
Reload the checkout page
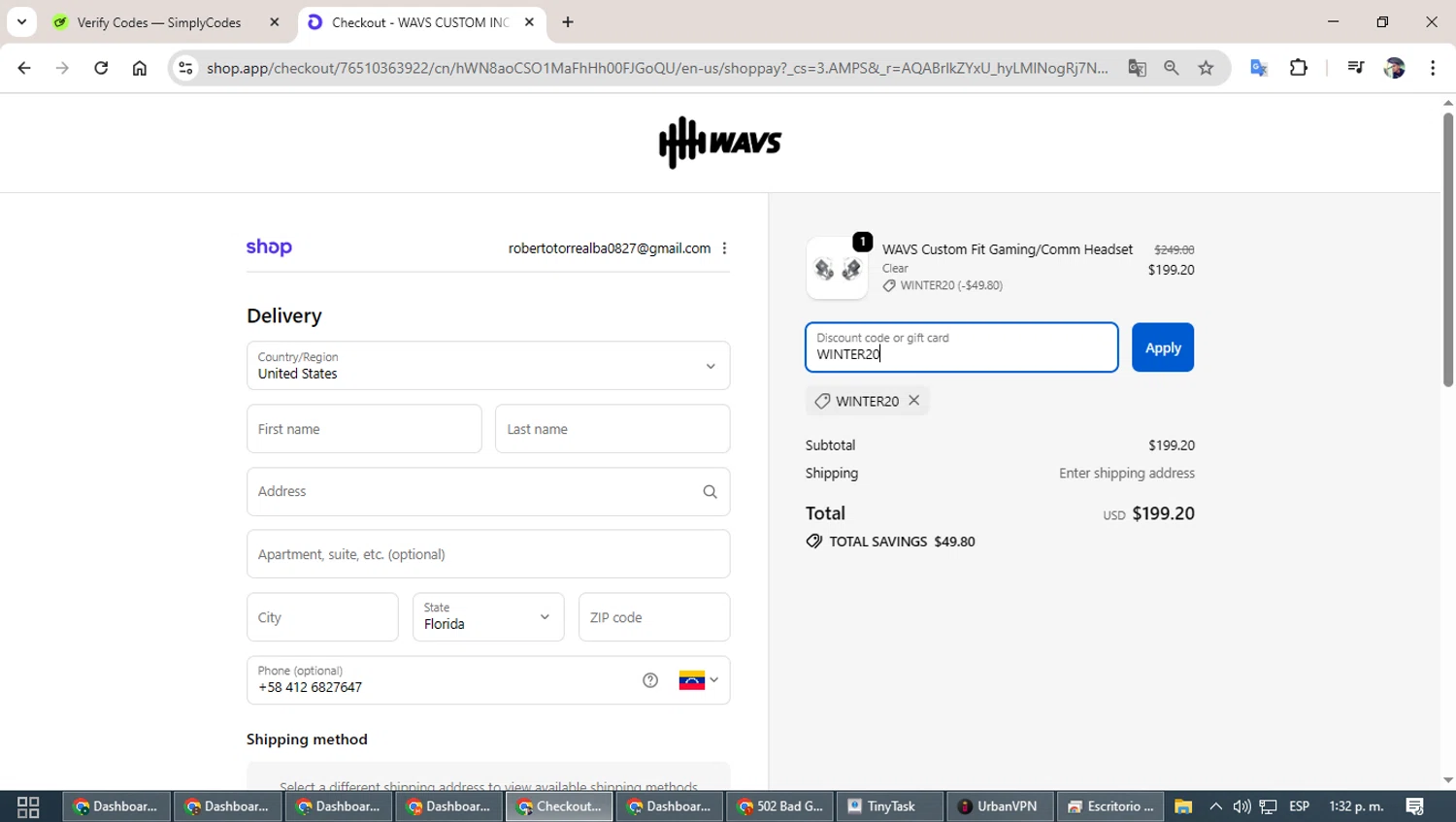101,68
